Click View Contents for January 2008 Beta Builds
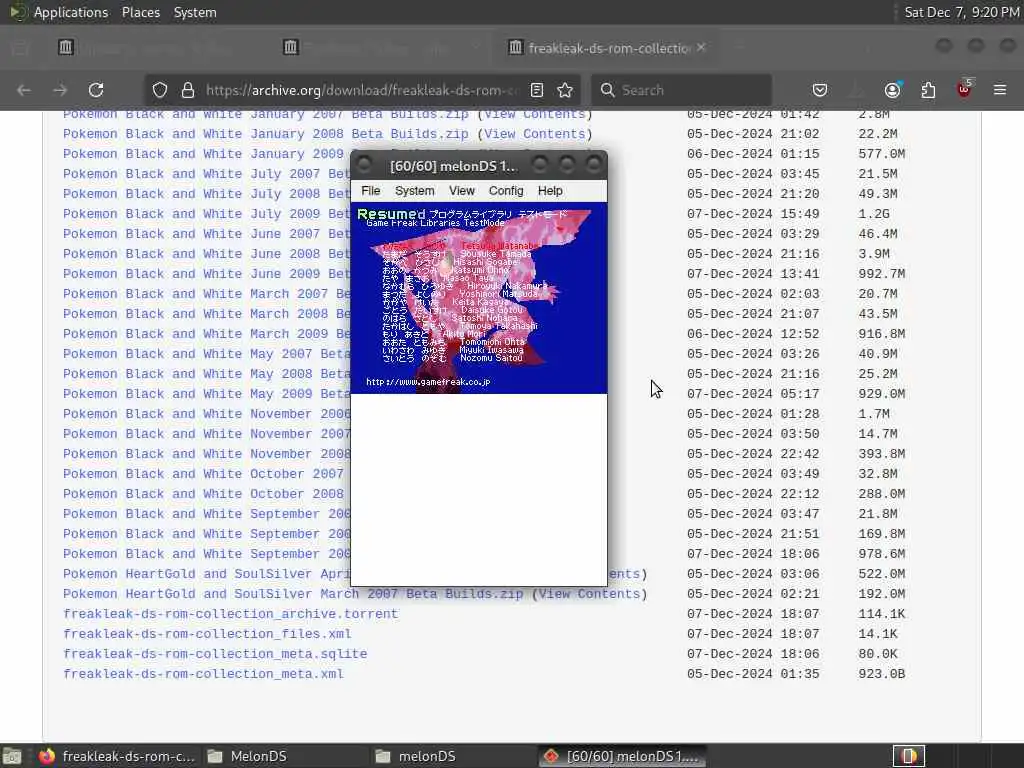 tap(535, 134)
